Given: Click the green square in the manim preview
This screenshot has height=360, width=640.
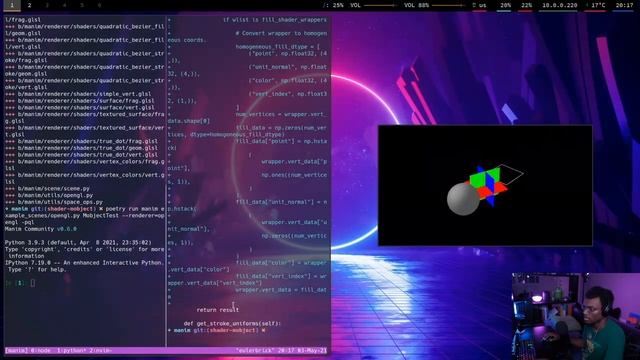Looking at the screenshot, I should pos(477,180).
